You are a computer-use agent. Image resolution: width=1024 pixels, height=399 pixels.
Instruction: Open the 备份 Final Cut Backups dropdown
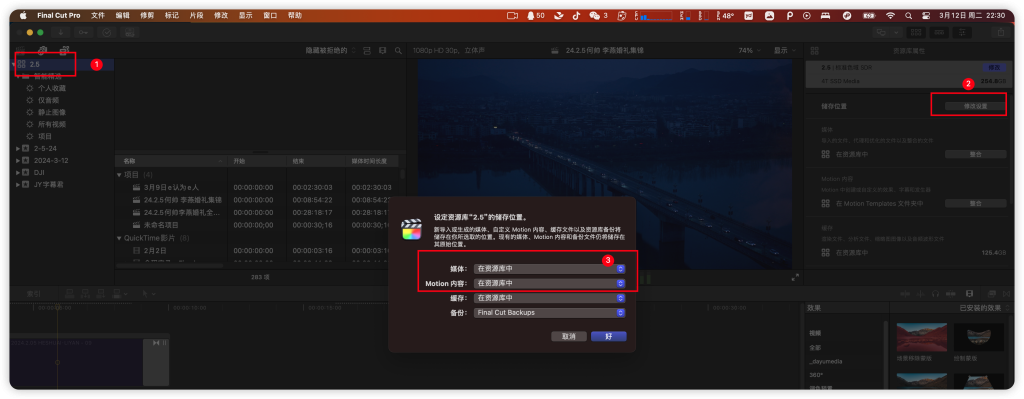[550, 313]
